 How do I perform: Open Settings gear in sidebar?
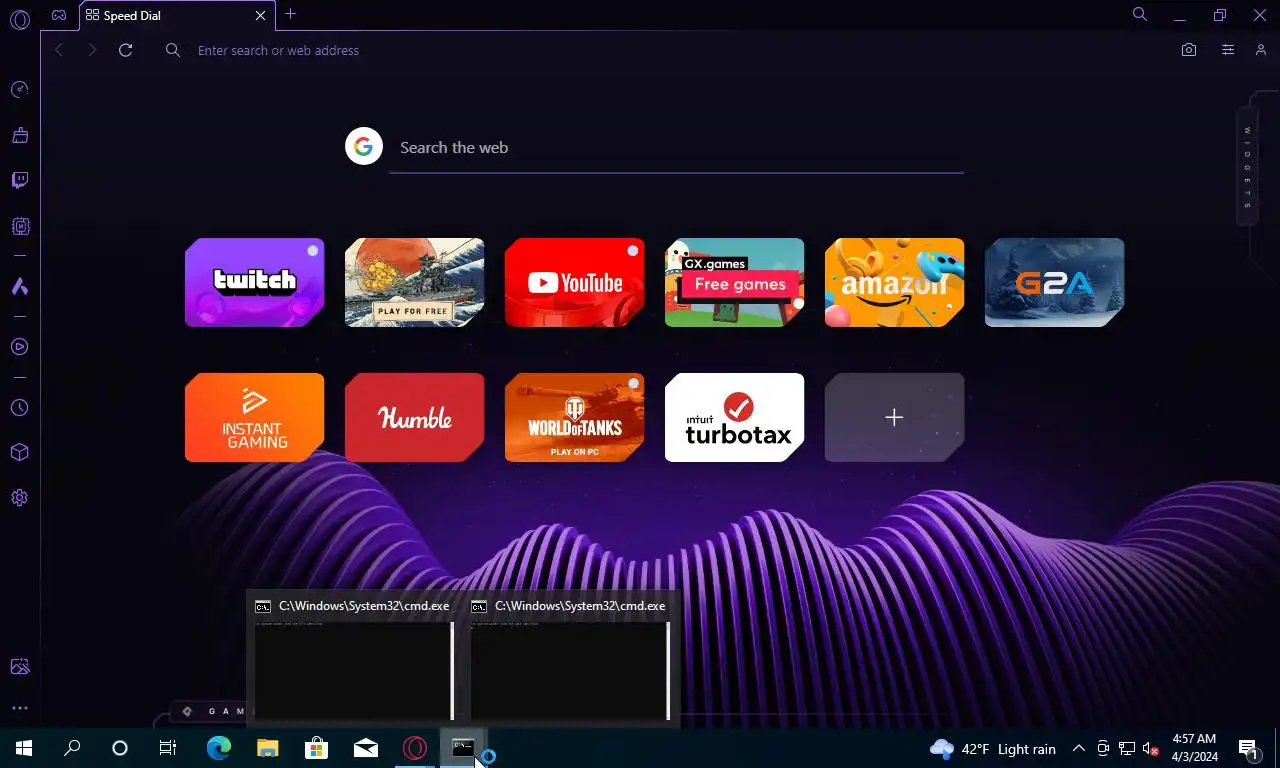pyautogui.click(x=19, y=498)
